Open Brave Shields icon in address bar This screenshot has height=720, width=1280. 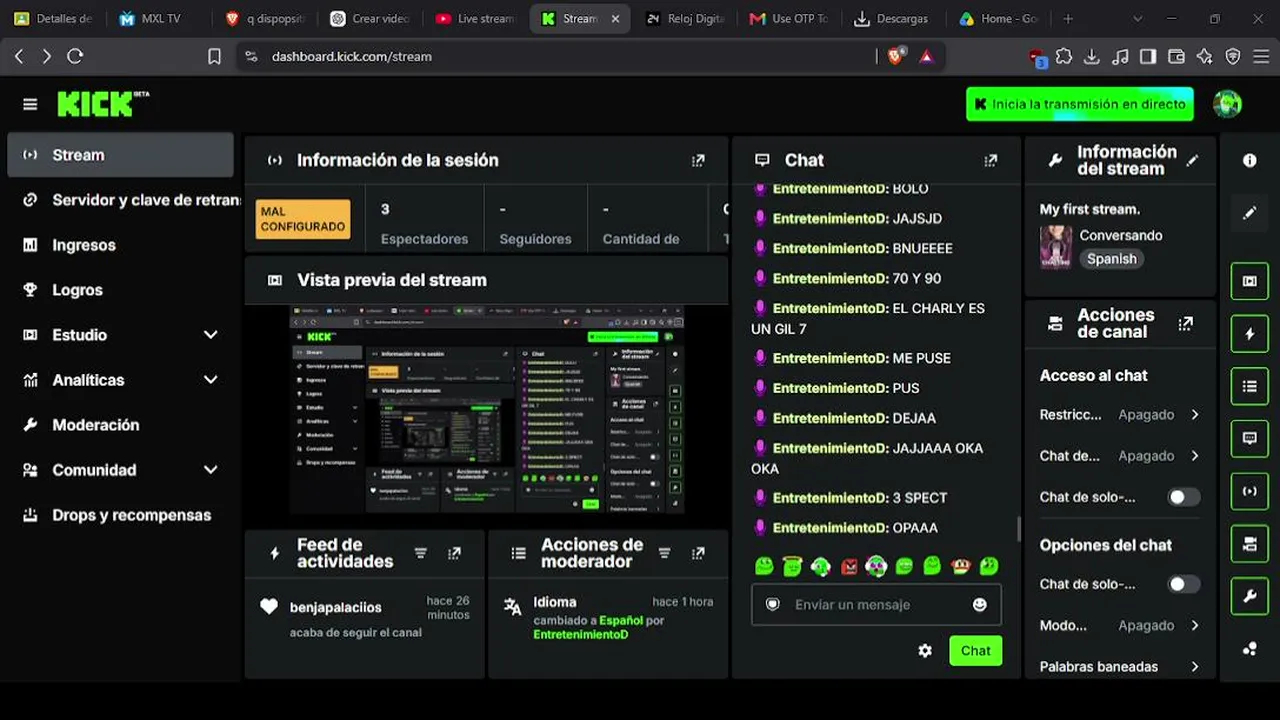click(x=895, y=57)
